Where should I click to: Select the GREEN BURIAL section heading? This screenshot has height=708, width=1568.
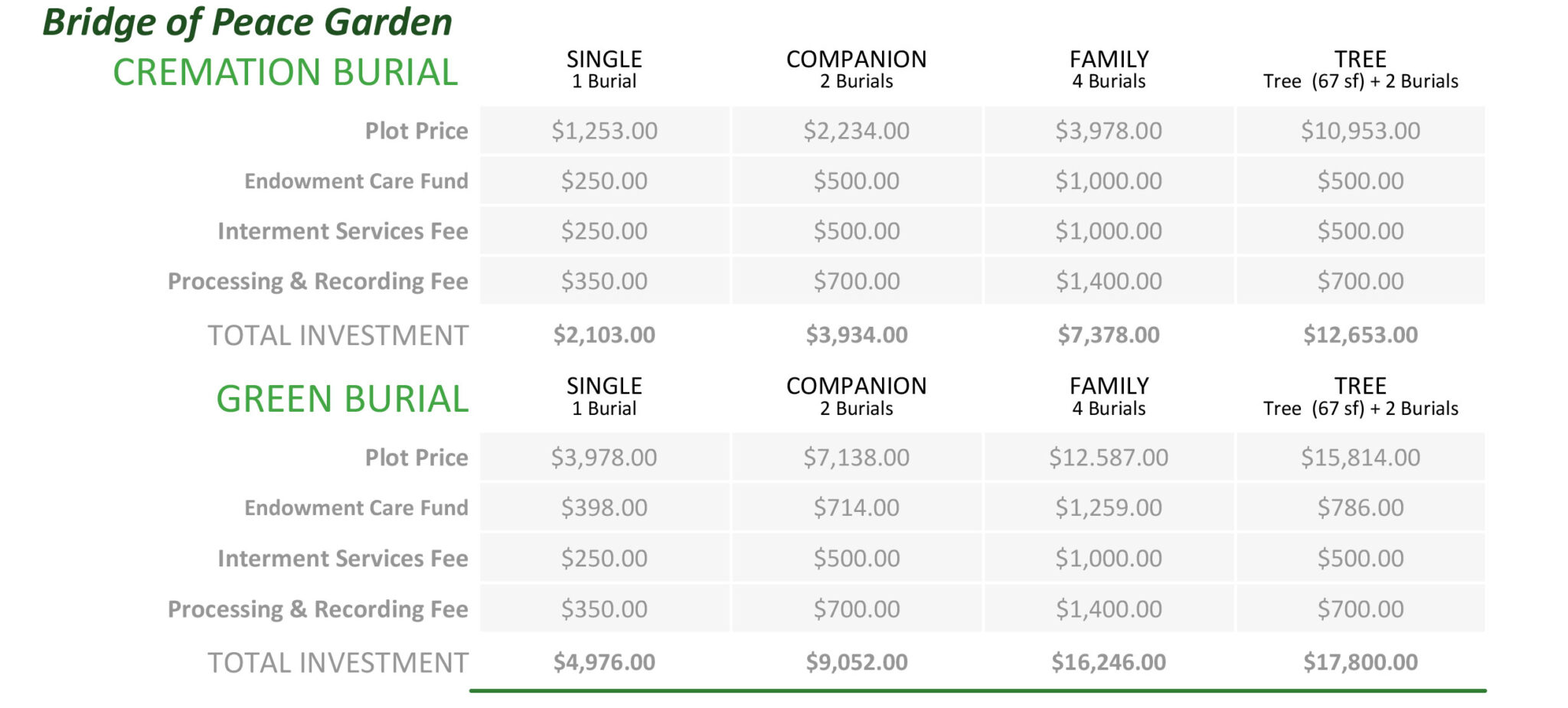tap(341, 399)
